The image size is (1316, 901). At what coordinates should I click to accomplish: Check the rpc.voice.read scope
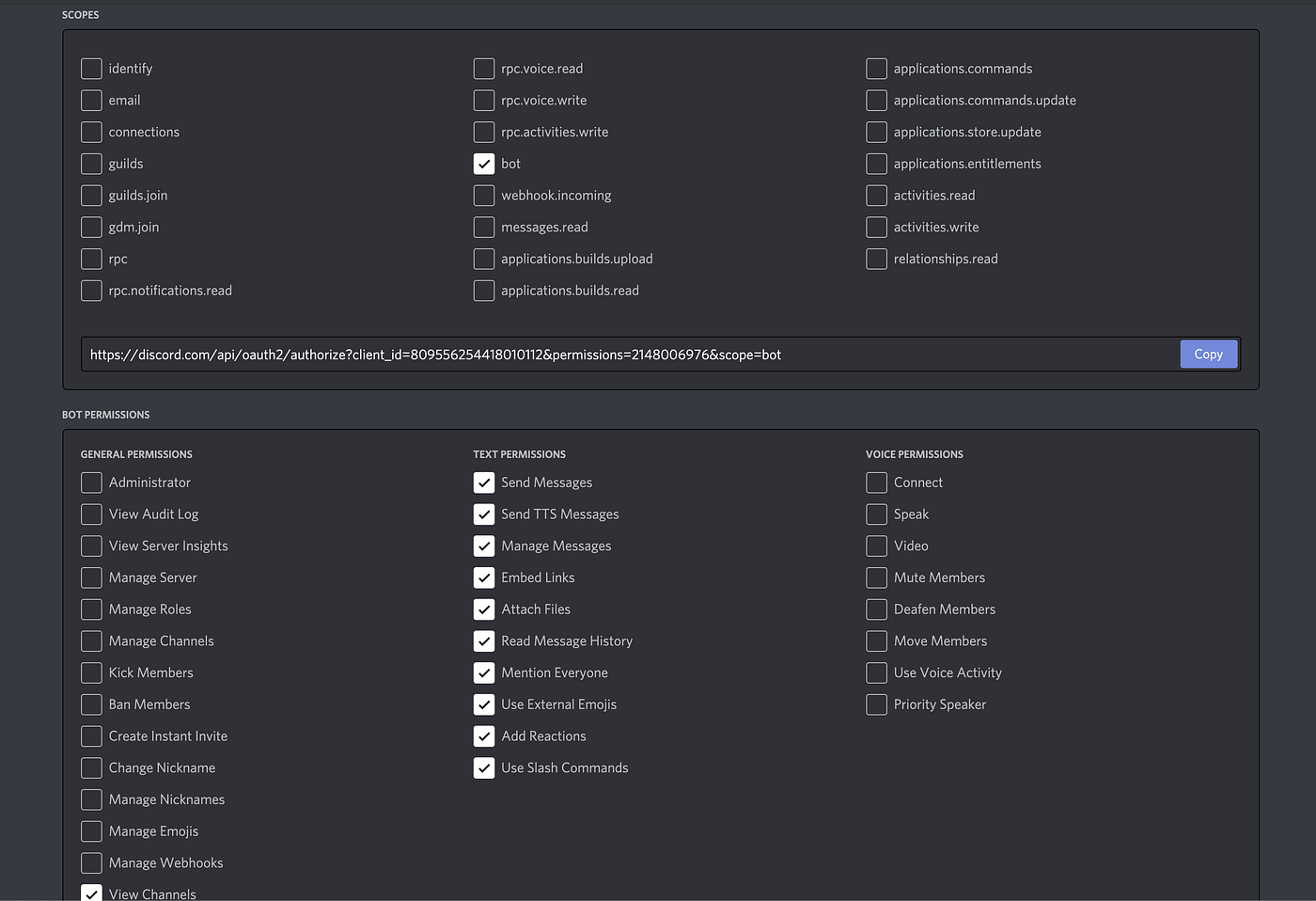click(483, 68)
